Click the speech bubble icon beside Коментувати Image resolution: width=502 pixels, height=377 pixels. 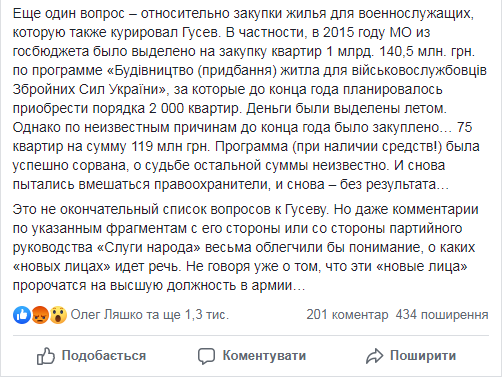point(206,356)
